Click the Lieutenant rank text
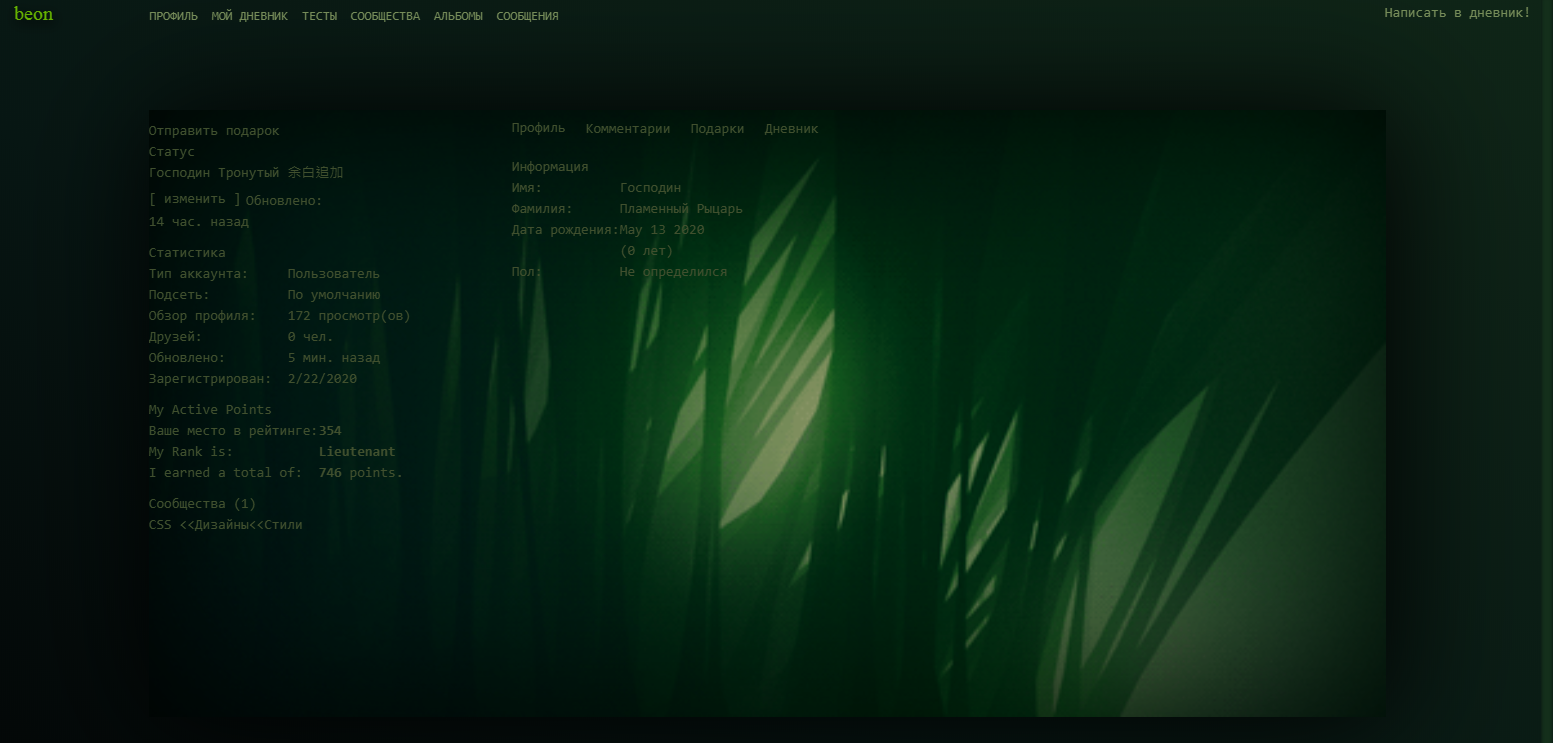The height and width of the screenshot is (743, 1553). coord(356,452)
